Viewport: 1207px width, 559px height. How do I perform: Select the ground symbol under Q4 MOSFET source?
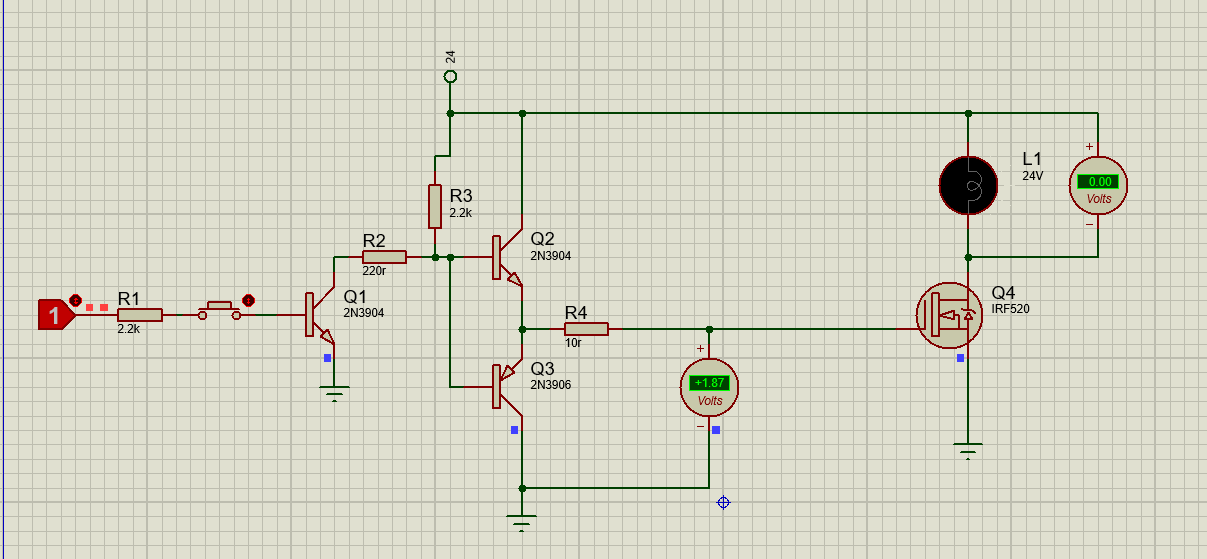(967, 450)
